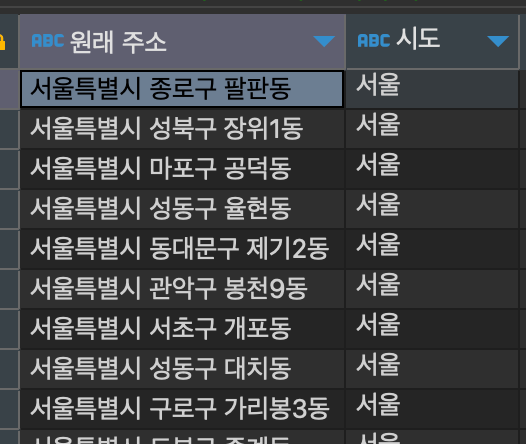This screenshot has width=526, height=444.
Task: Select cell 서울특별시 관악구 봉천9동
Action: pyautogui.click(x=182, y=288)
